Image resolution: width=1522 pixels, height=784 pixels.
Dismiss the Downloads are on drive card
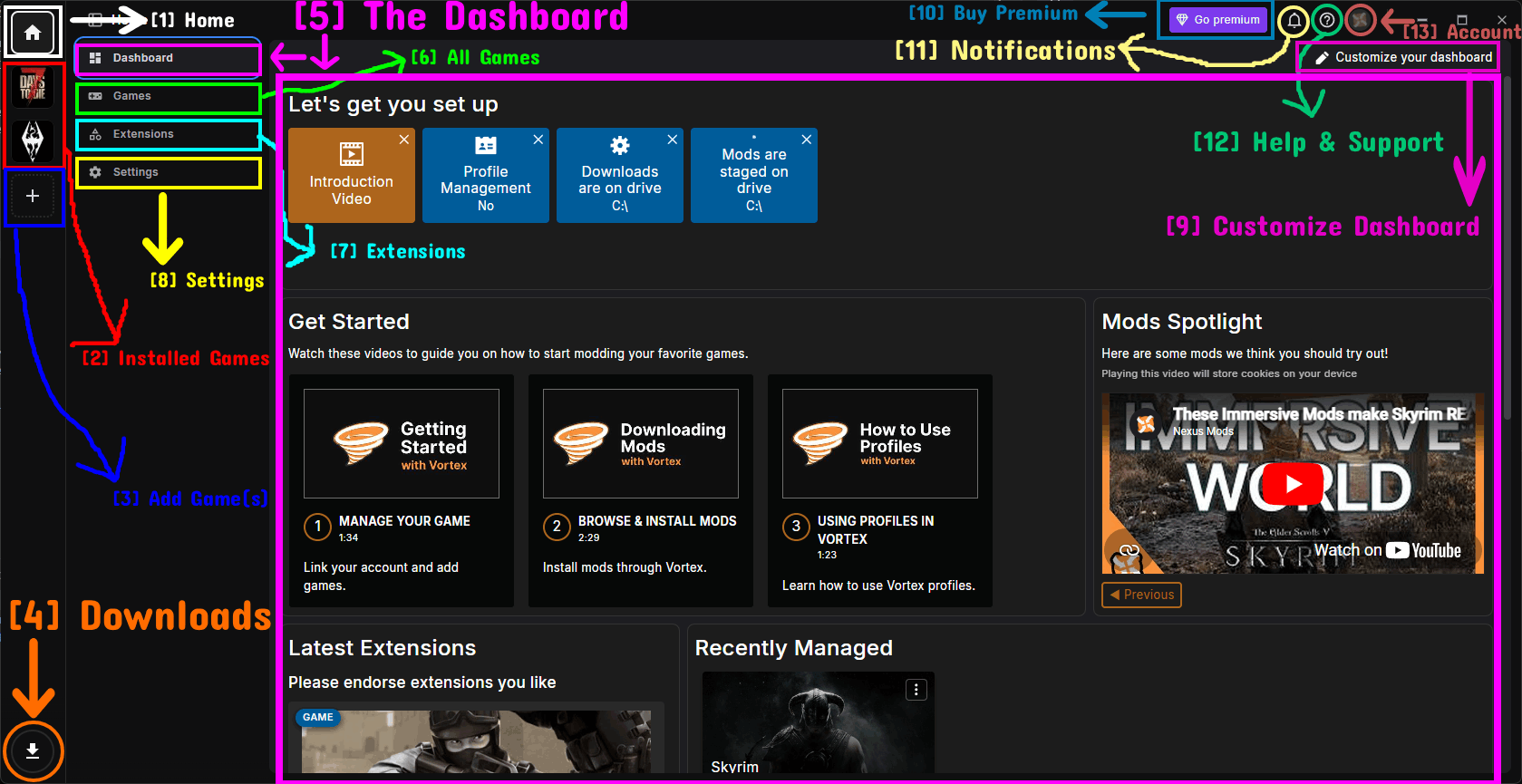673,140
